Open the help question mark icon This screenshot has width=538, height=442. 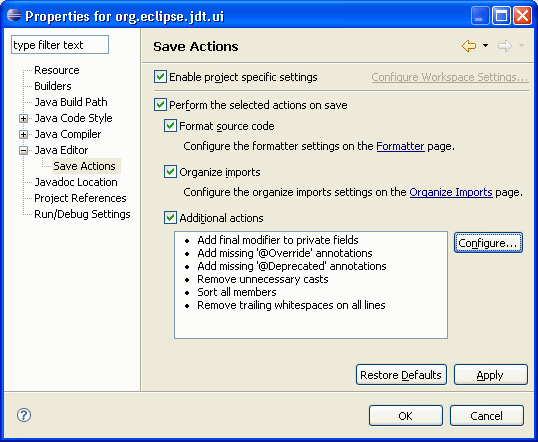[24, 415]
